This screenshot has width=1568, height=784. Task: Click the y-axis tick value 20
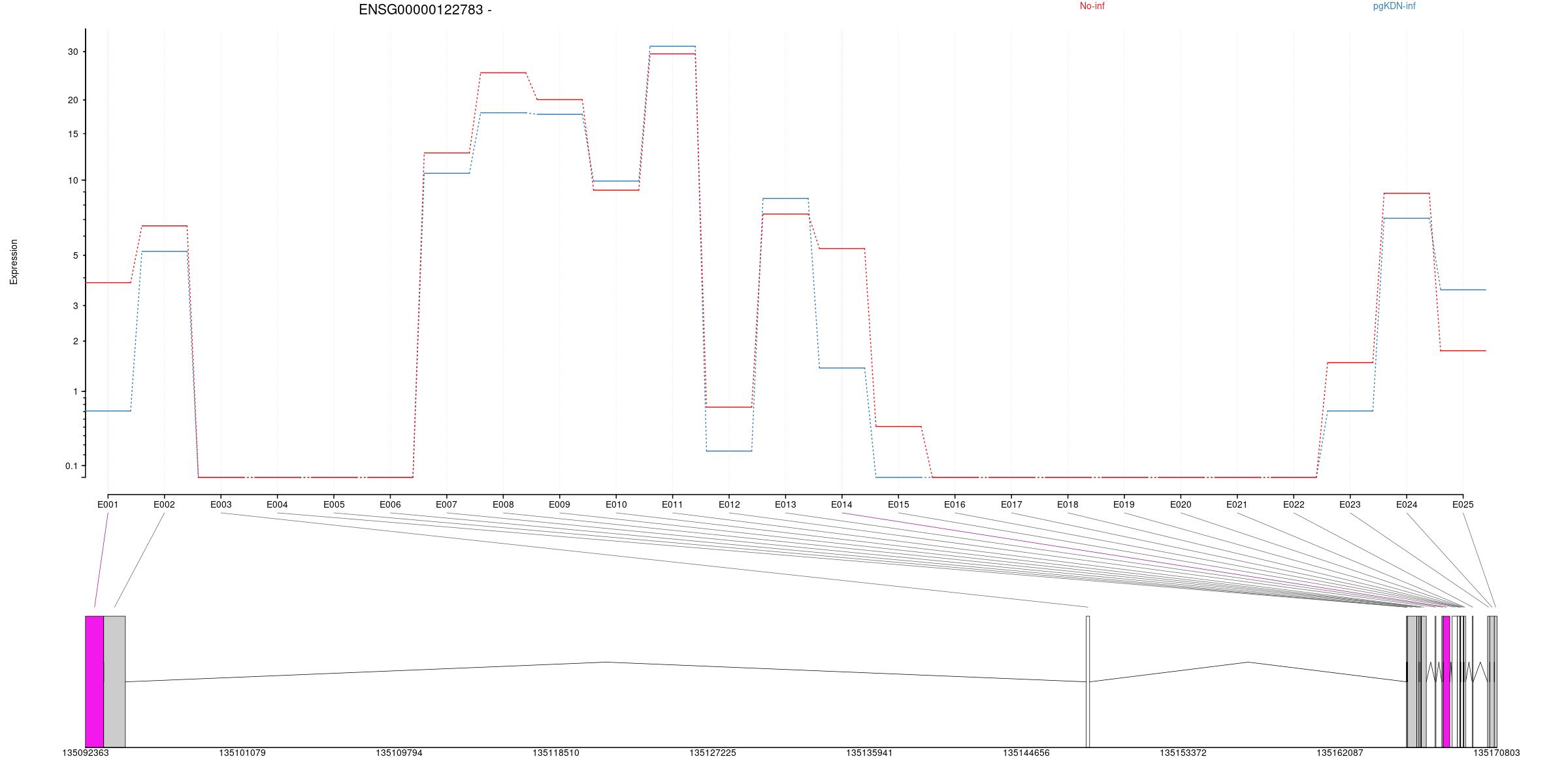pyautogui.click(x=73, y=100)
